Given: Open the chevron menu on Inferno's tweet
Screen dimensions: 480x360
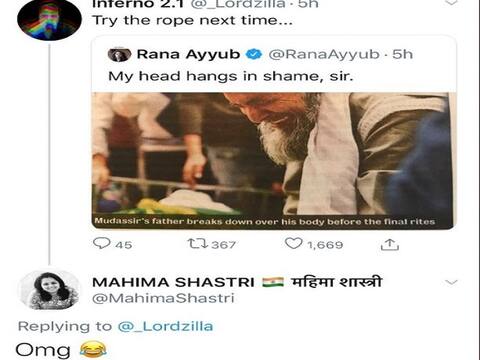Looking at the screenshot, I should (x=451, y=3).
